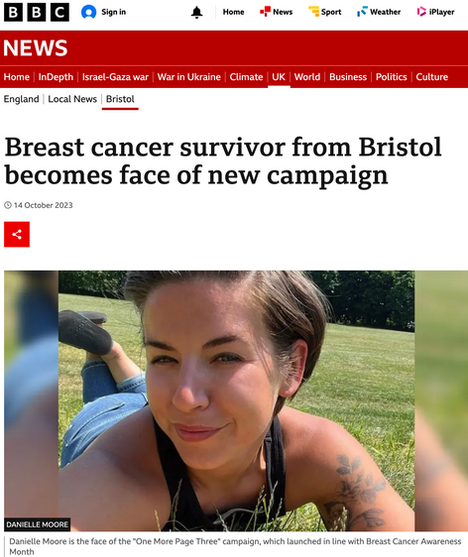Image resolution: width=468 pixels, height=557 pixels.
Task: Open Business news section
Action: click(348, 77)
